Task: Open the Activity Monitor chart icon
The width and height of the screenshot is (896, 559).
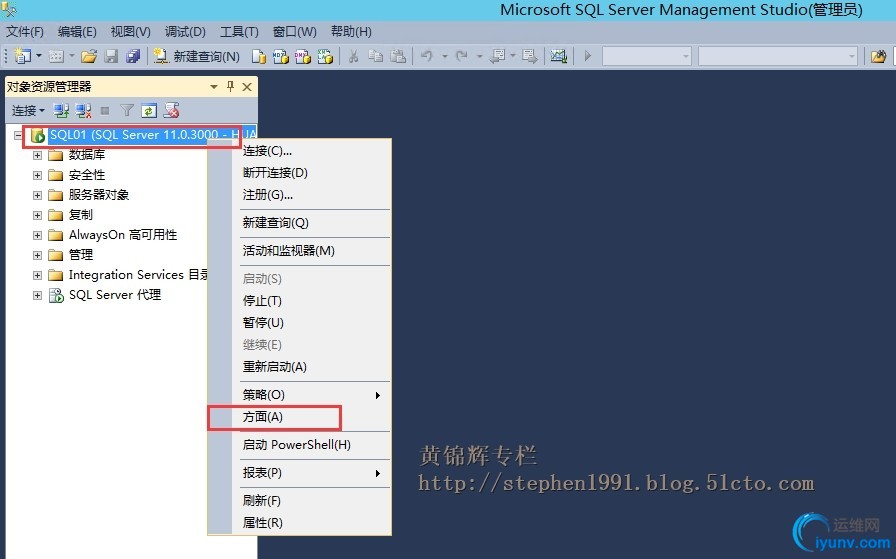Action: (558, 56)
